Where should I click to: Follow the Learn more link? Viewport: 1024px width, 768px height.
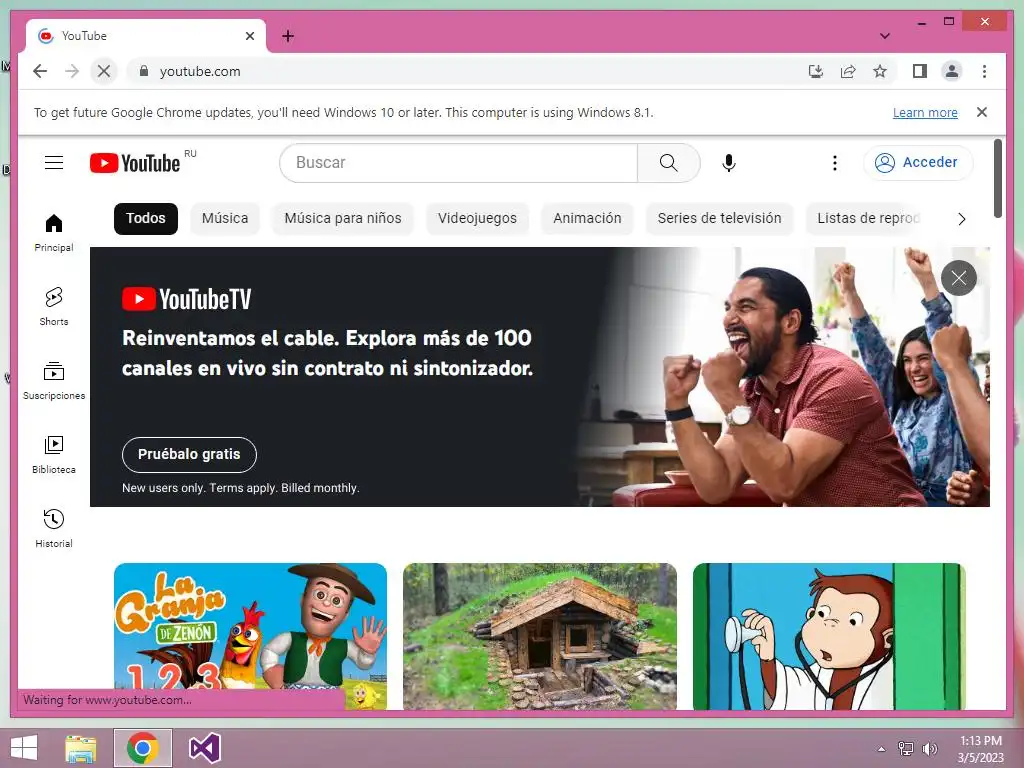pos(925,112)
